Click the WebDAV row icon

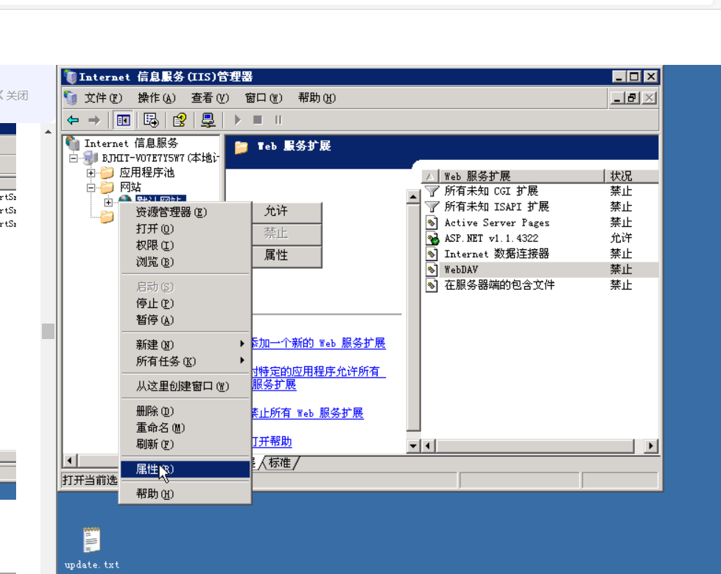(431, 270)
